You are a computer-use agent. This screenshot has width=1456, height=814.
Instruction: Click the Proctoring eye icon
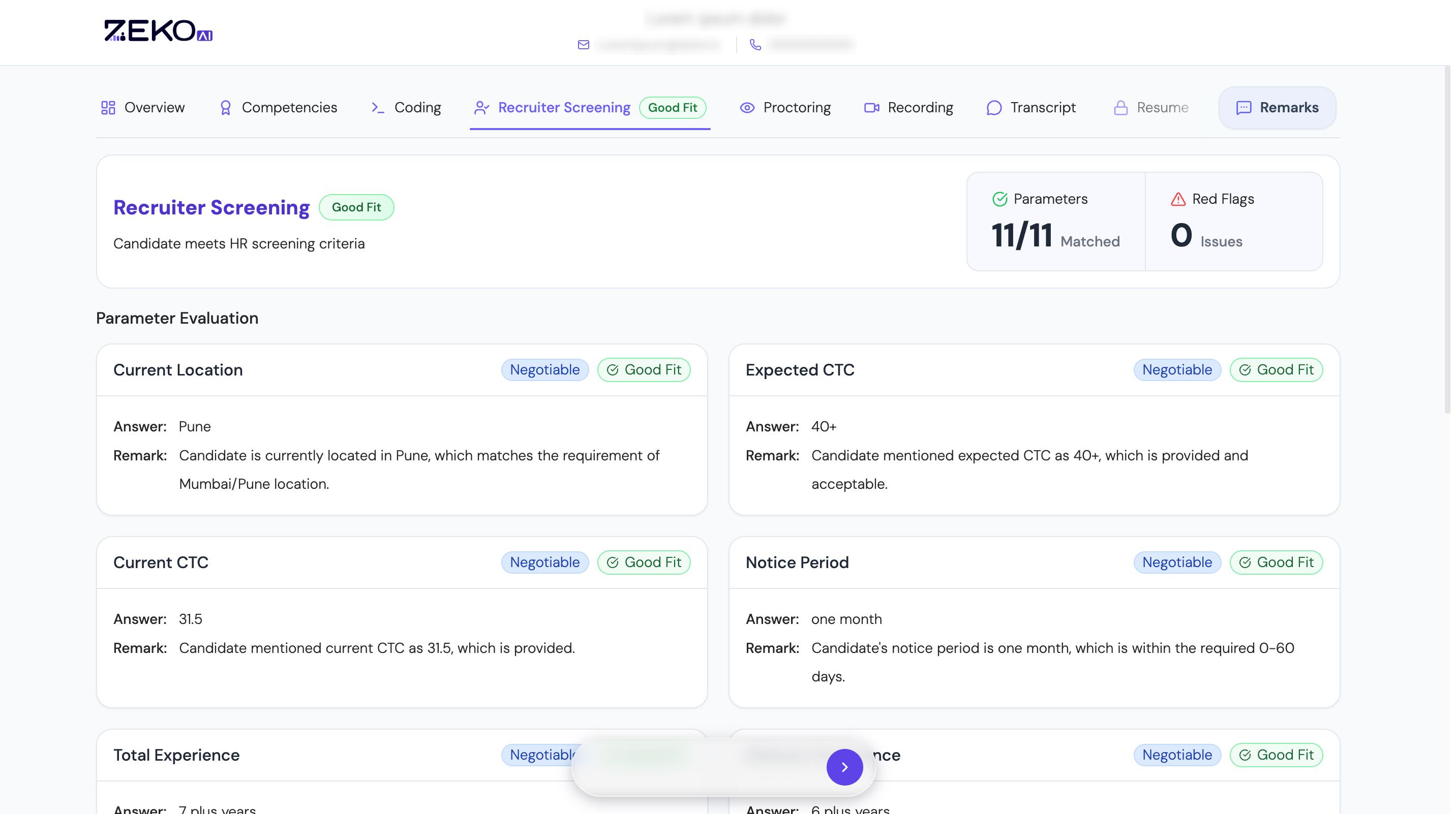pyautogui.click(x=747, y=107)
